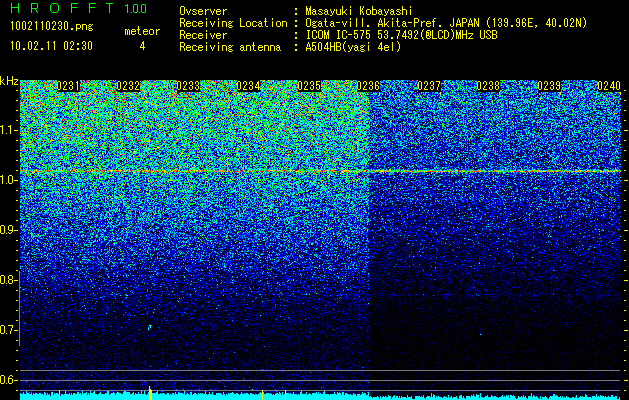Click the tallest yellow meteor detection marker
This screenshot has height=400, width=629.
[150, 393]
